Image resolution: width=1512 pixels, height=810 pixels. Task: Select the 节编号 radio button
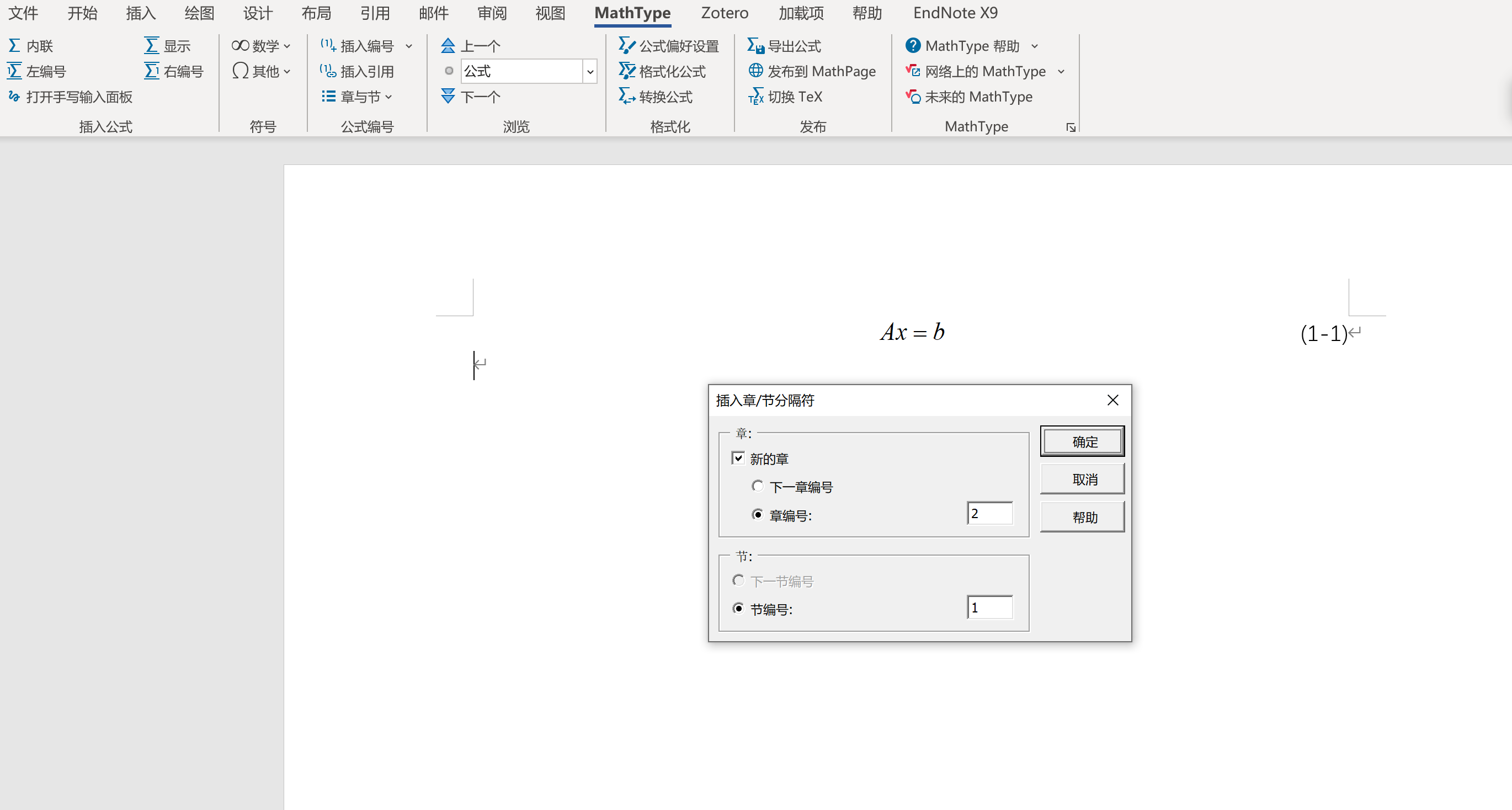pos(738,609)
